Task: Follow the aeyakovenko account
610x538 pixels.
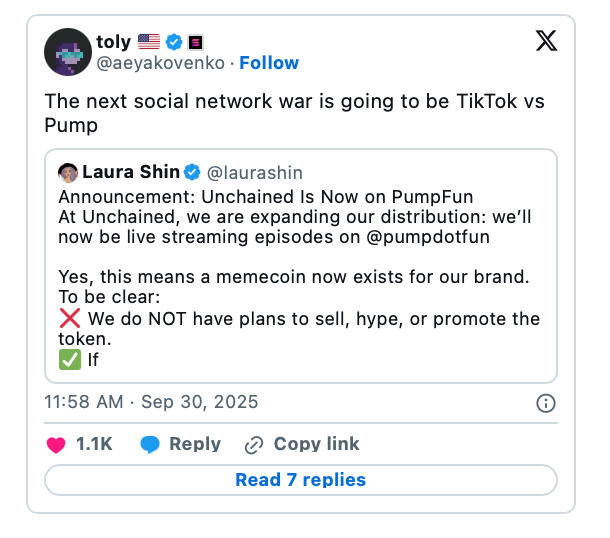Action: (x=269, y=63)
